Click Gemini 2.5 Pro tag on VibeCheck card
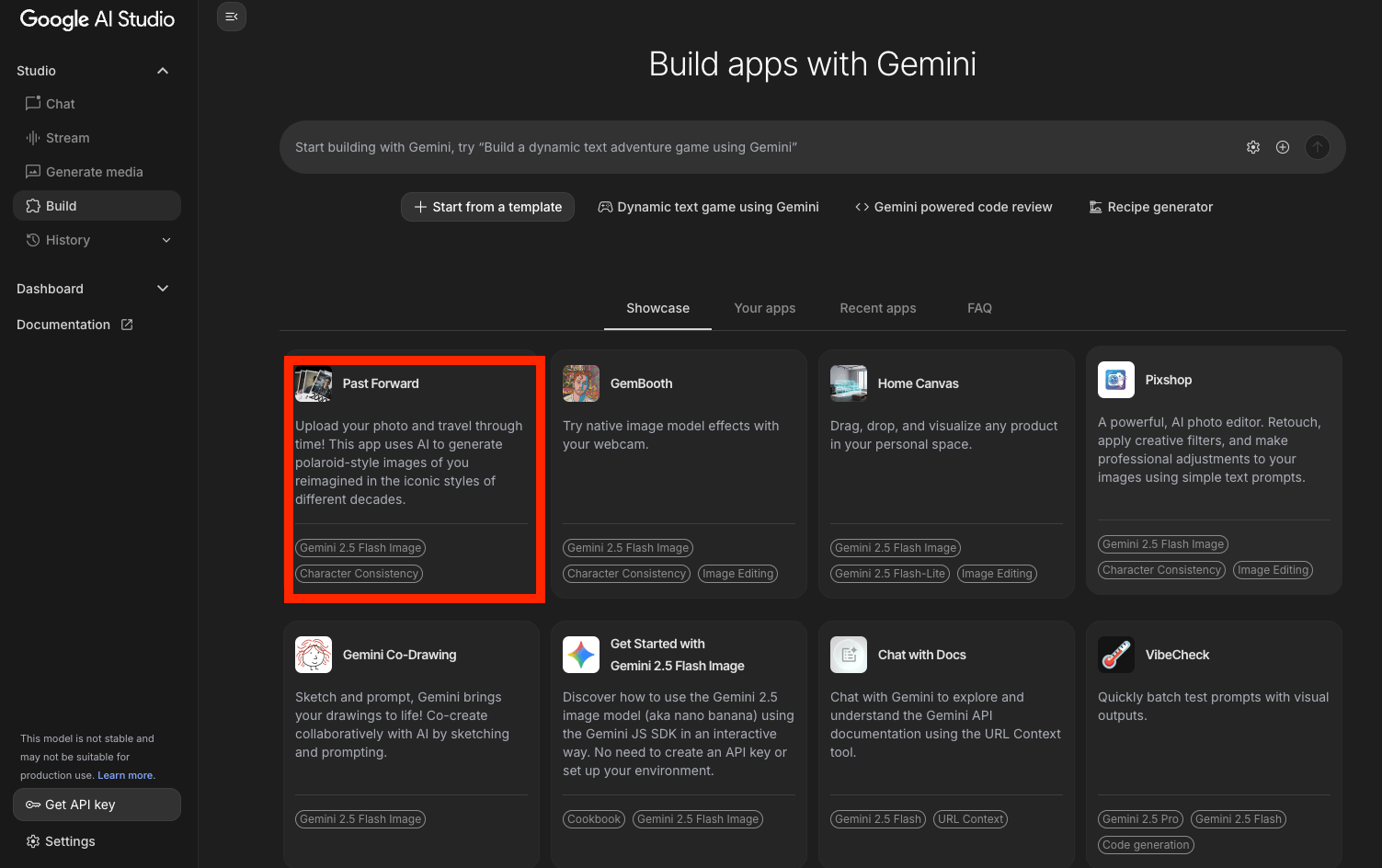 1140,819
